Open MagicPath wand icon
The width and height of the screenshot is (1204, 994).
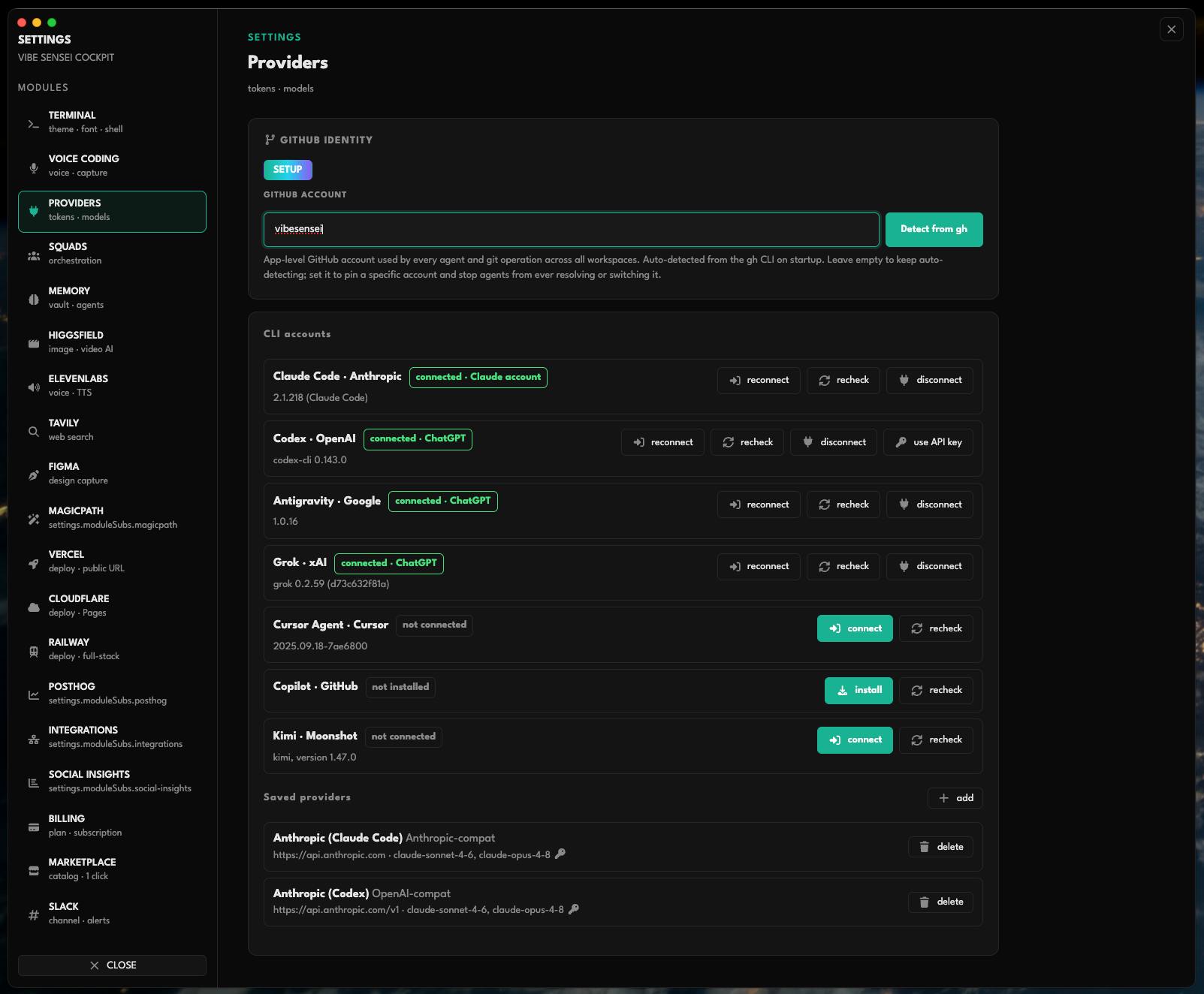coord(33,520)
